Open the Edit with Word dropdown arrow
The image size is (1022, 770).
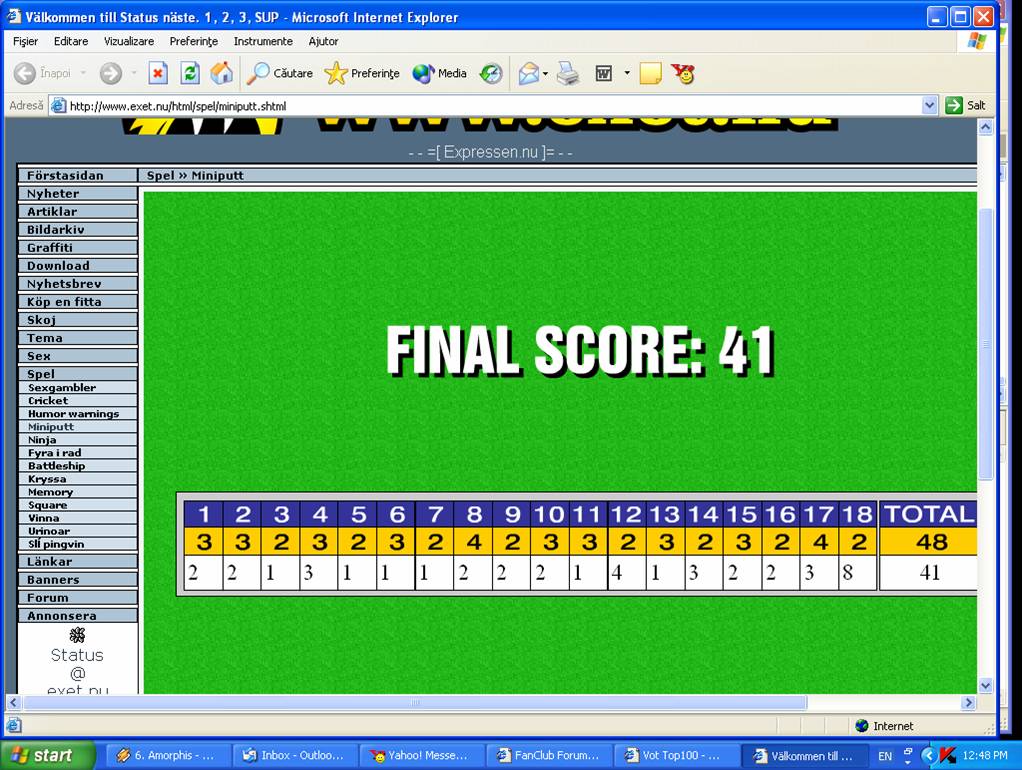tap(627, 73)
